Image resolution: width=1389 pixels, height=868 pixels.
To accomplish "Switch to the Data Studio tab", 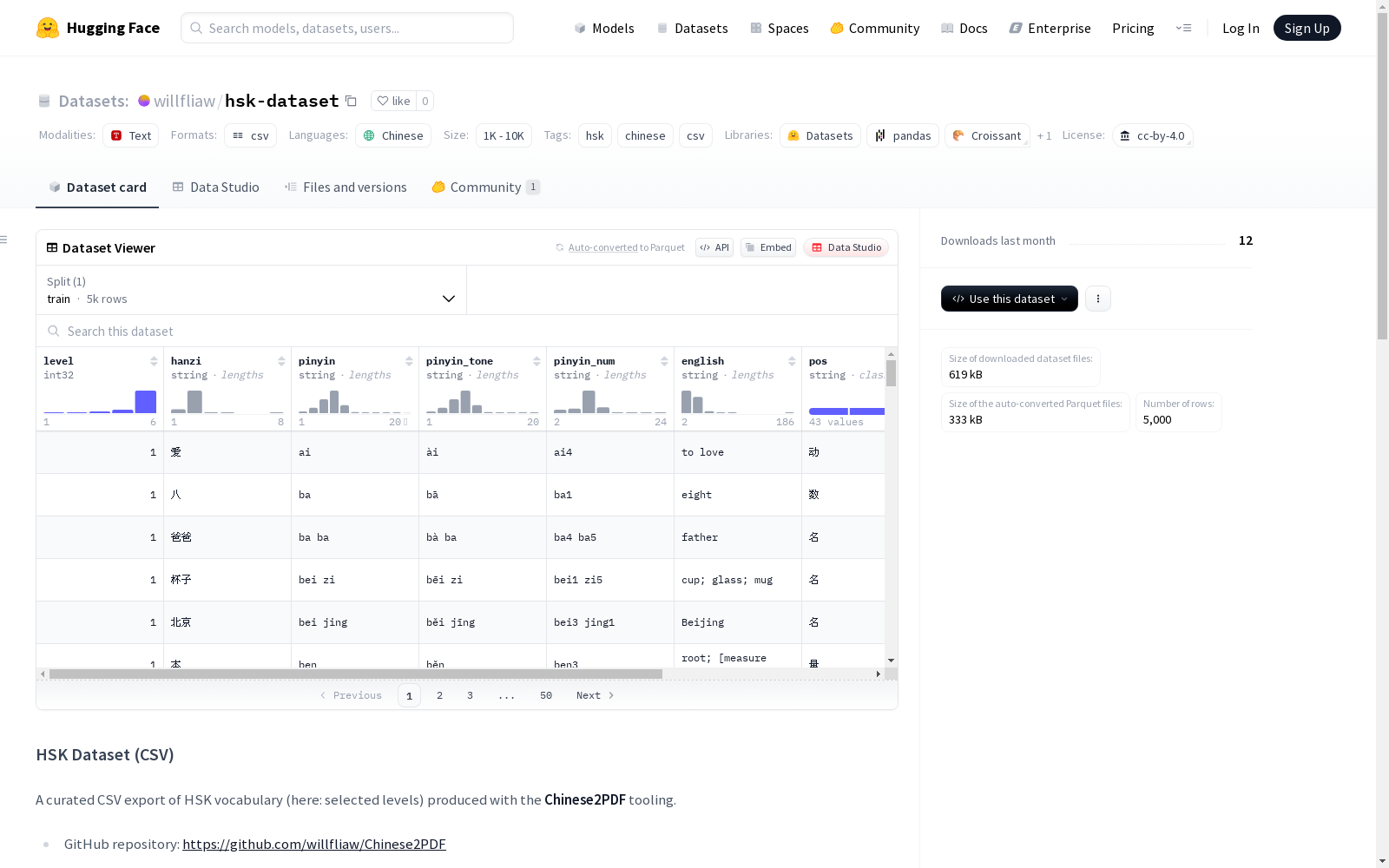I will click(x=216, y=187).
